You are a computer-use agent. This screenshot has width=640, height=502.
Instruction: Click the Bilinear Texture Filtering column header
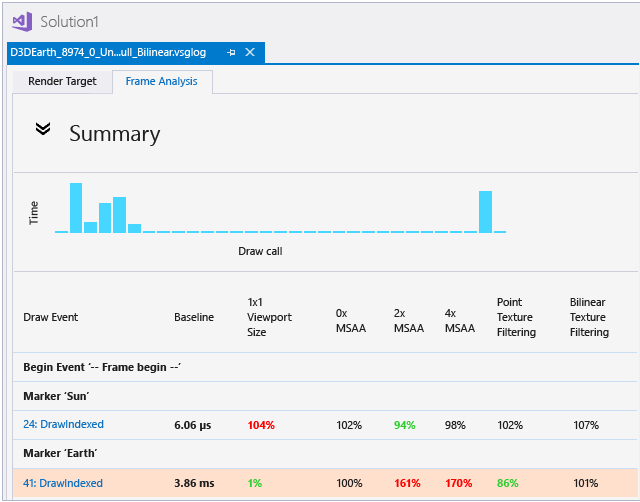[x=589, y=317]
